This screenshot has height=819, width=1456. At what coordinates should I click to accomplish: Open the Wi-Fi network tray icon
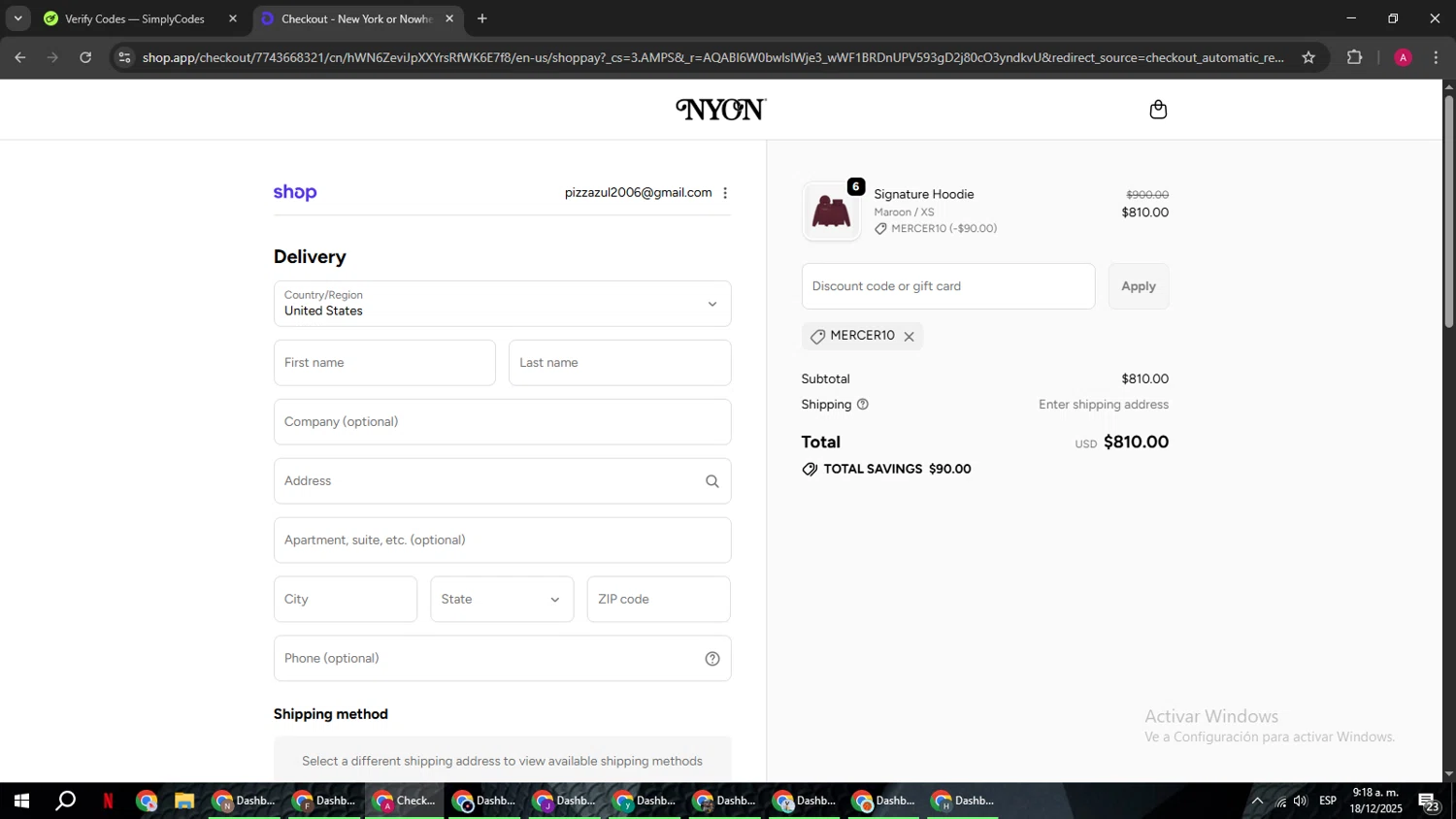point(1280,802)
